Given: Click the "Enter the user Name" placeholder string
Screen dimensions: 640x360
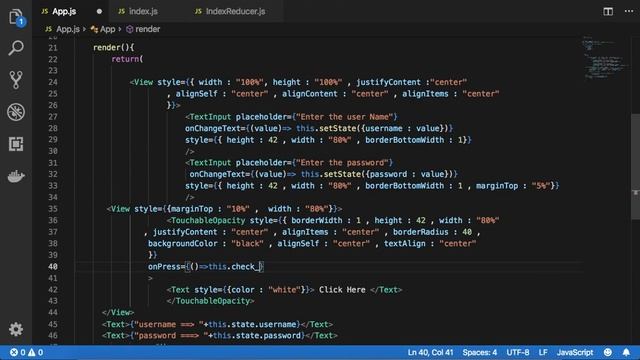Looking at the screenshot, I should tap(344, 117).
